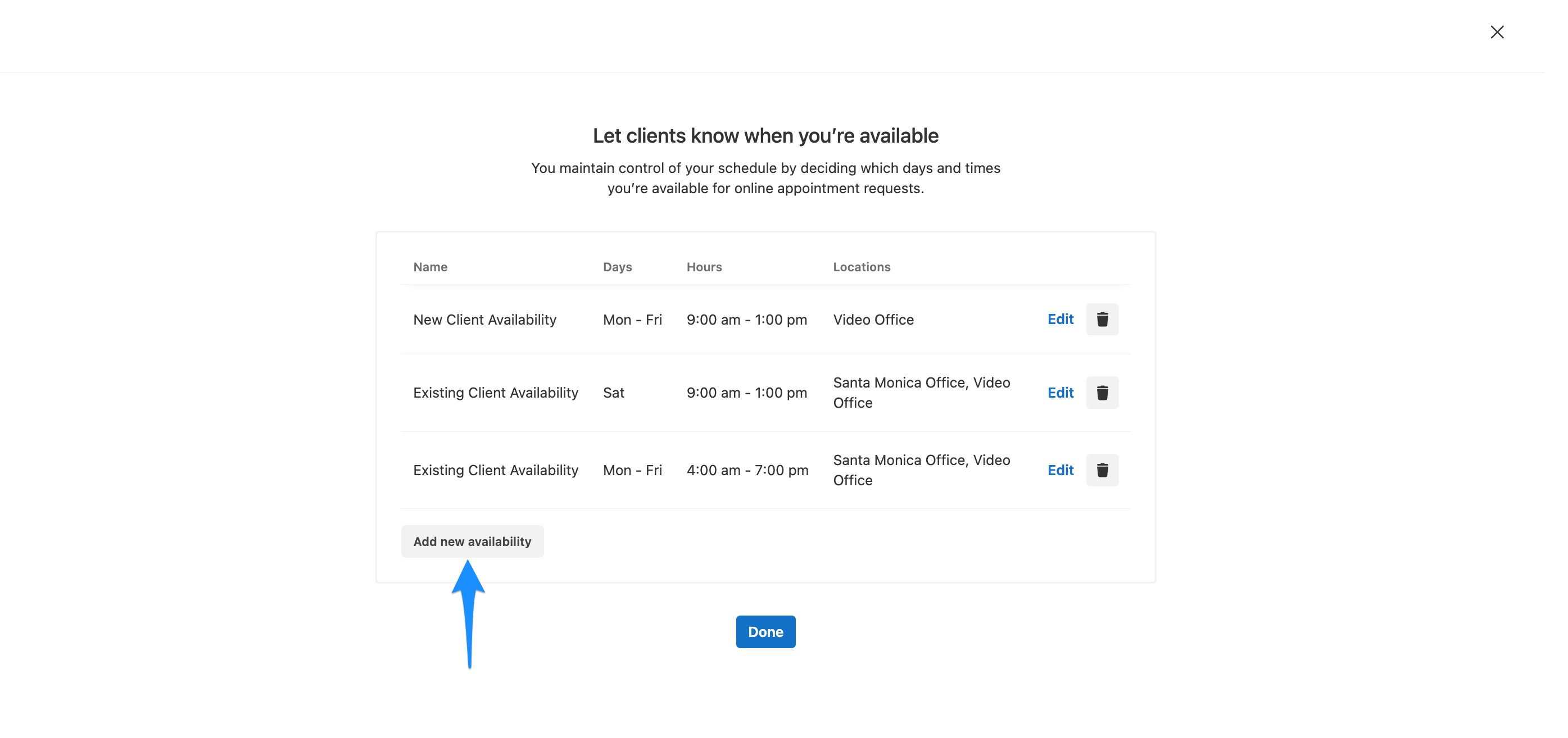Click the 9:00 am - 1:00 pm hours text
The image size is (1568, 738).
tap(747, 319)
